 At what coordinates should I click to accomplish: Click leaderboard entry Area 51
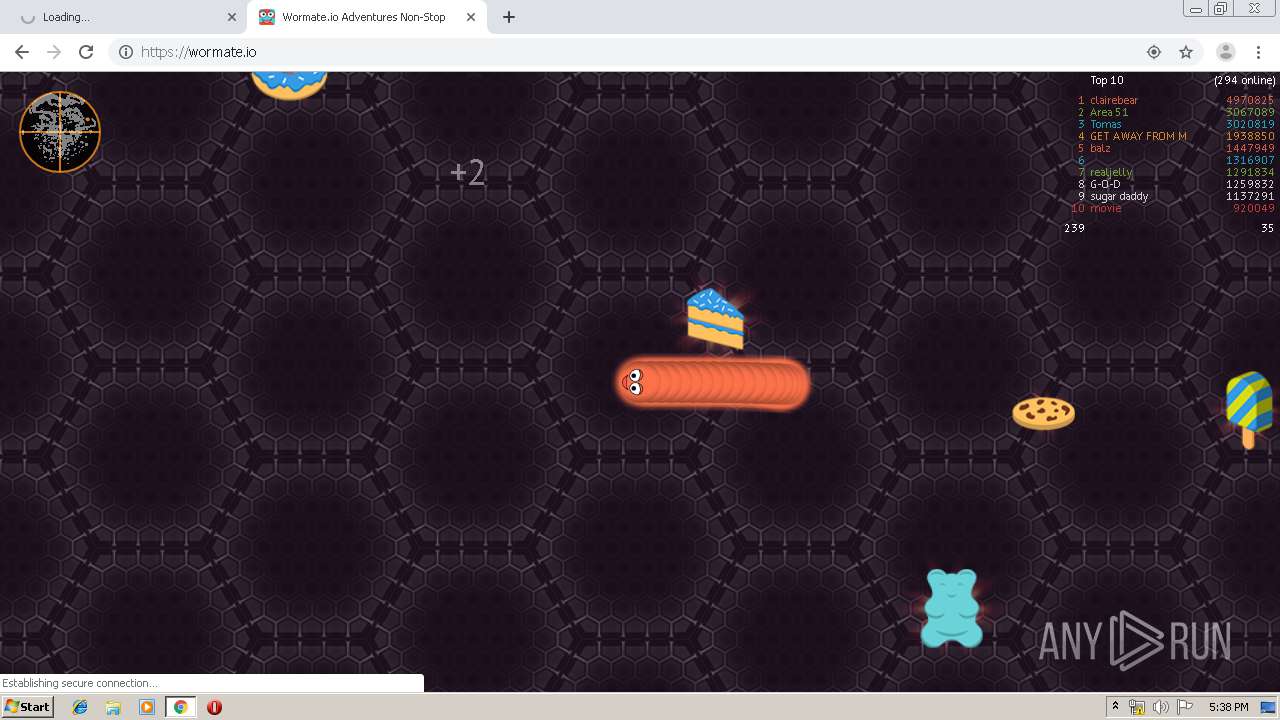(x=1109, y=112)
